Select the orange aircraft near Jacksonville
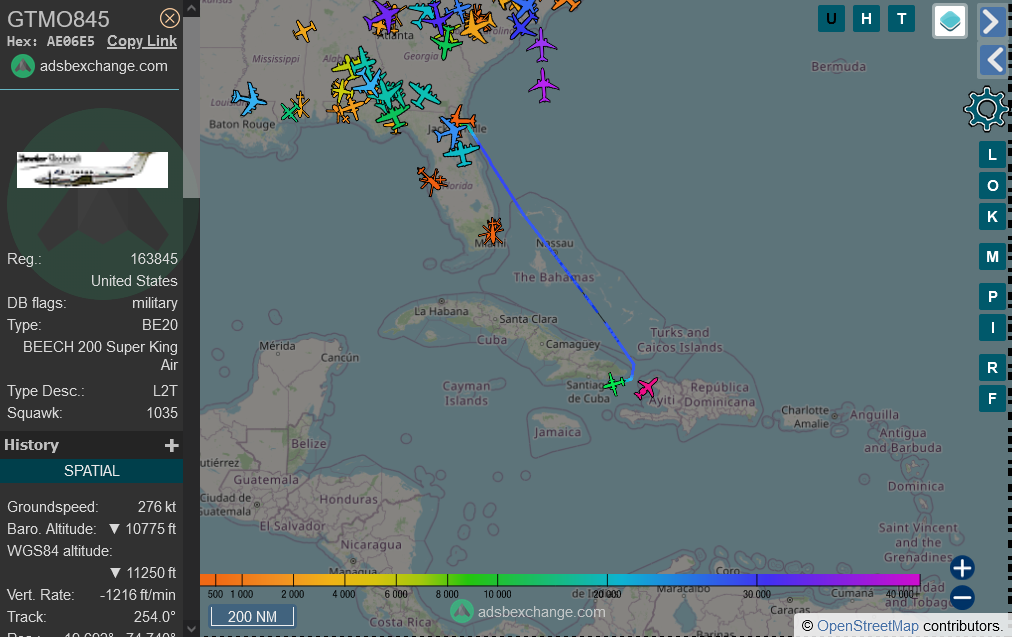 [x=462, y=117]
